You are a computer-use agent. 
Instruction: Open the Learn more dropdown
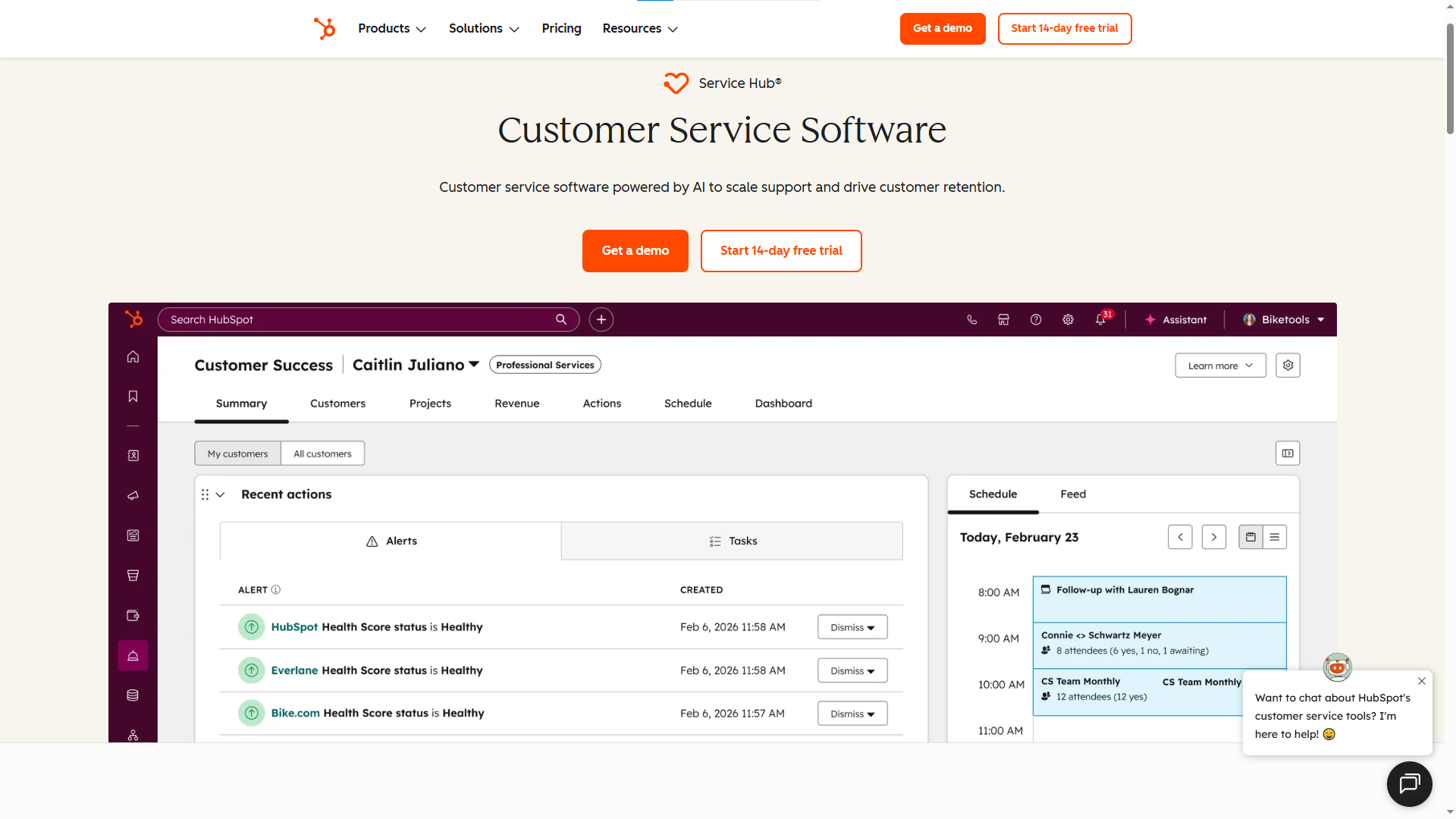[x=1220, y=366]
